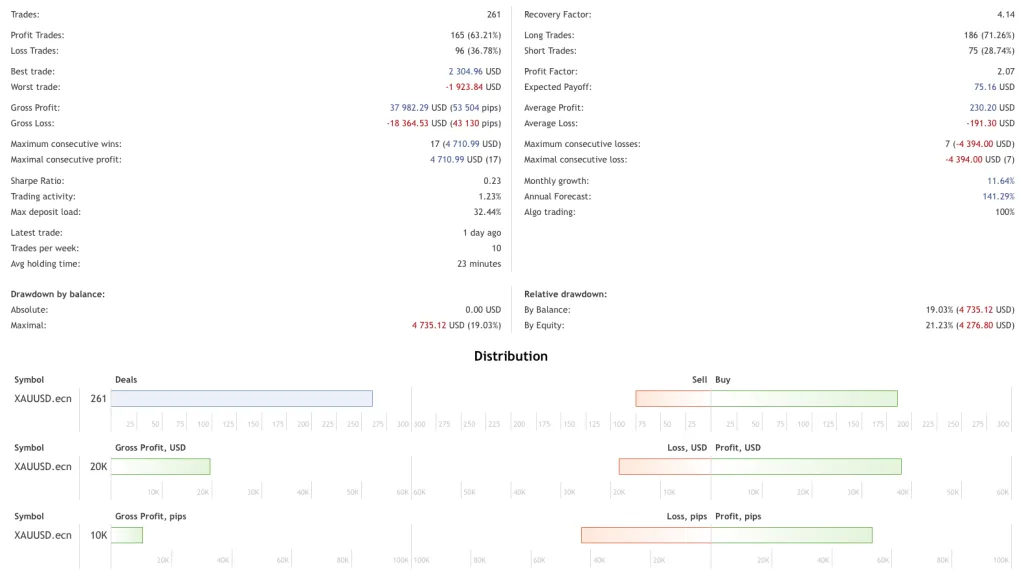Click the green Gross Profit, USD bar
This screenshot has height=575, width=1024.
pyautogui.click(x=161, y=466)
